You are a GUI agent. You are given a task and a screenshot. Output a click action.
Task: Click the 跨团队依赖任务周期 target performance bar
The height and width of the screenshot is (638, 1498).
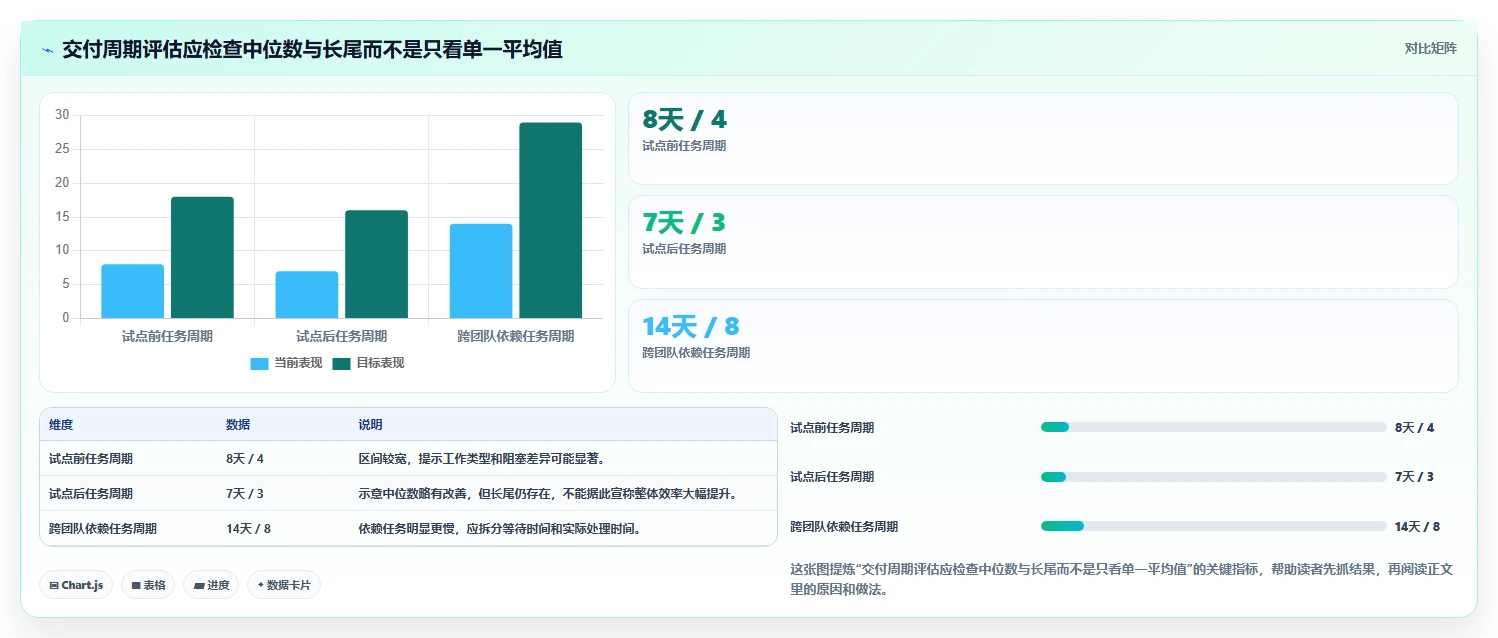pyautogui.click(x=550, y=220)
